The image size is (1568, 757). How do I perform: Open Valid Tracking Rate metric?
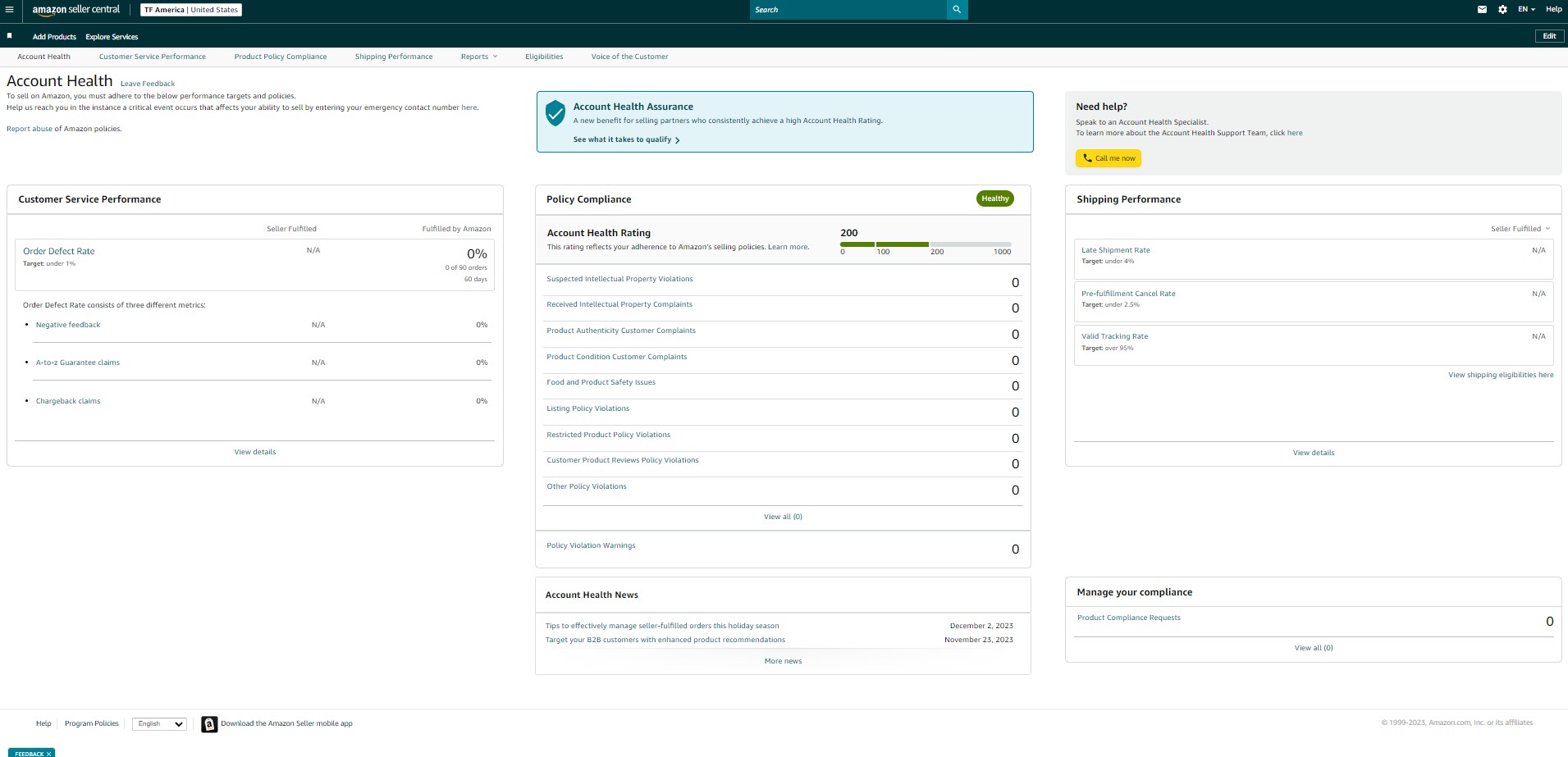(x=1114, y=336)
